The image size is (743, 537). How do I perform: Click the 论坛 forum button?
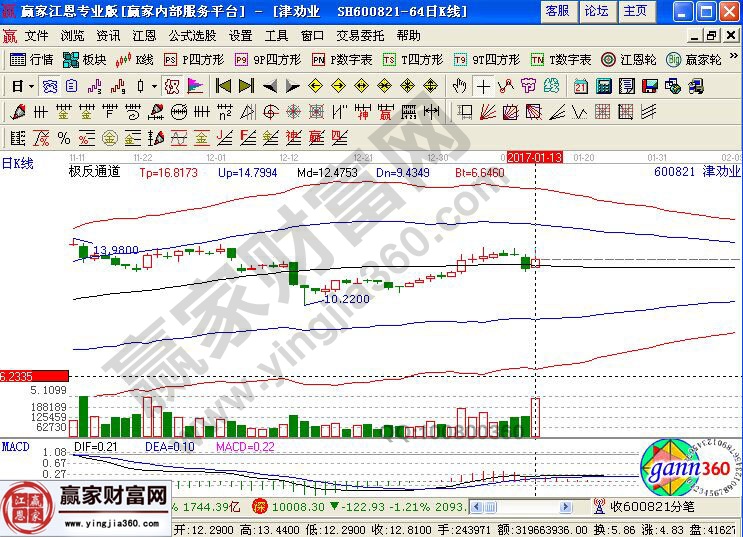click(x=597, y=11)
